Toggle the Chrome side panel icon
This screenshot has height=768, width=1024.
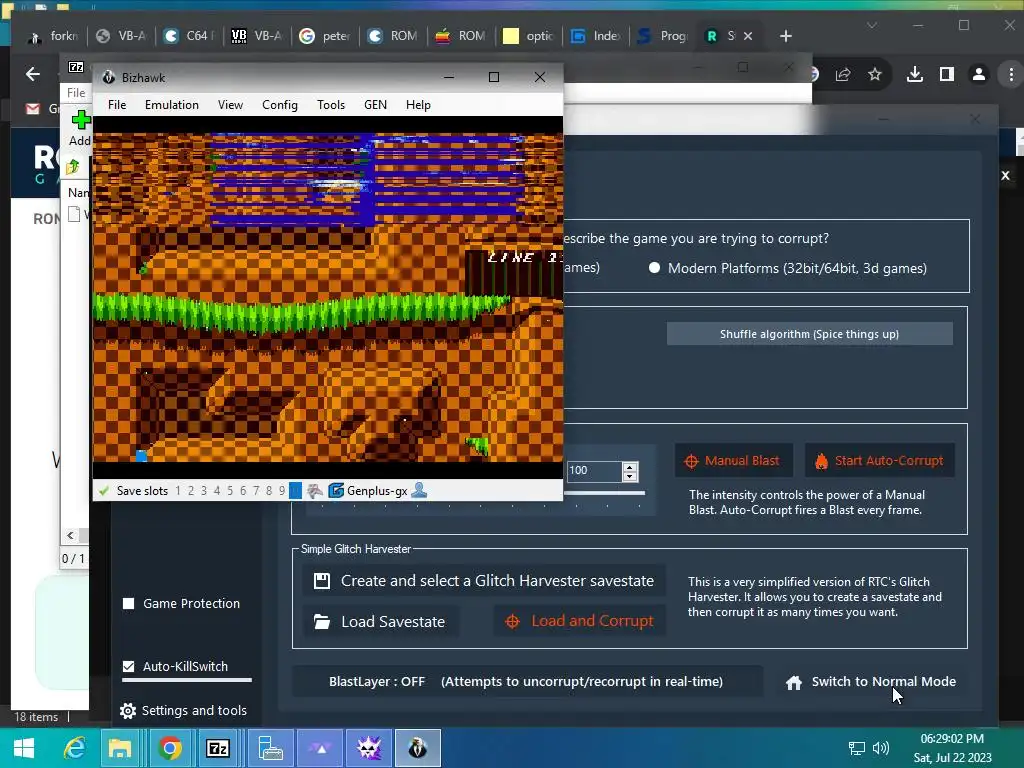point(946,74)
